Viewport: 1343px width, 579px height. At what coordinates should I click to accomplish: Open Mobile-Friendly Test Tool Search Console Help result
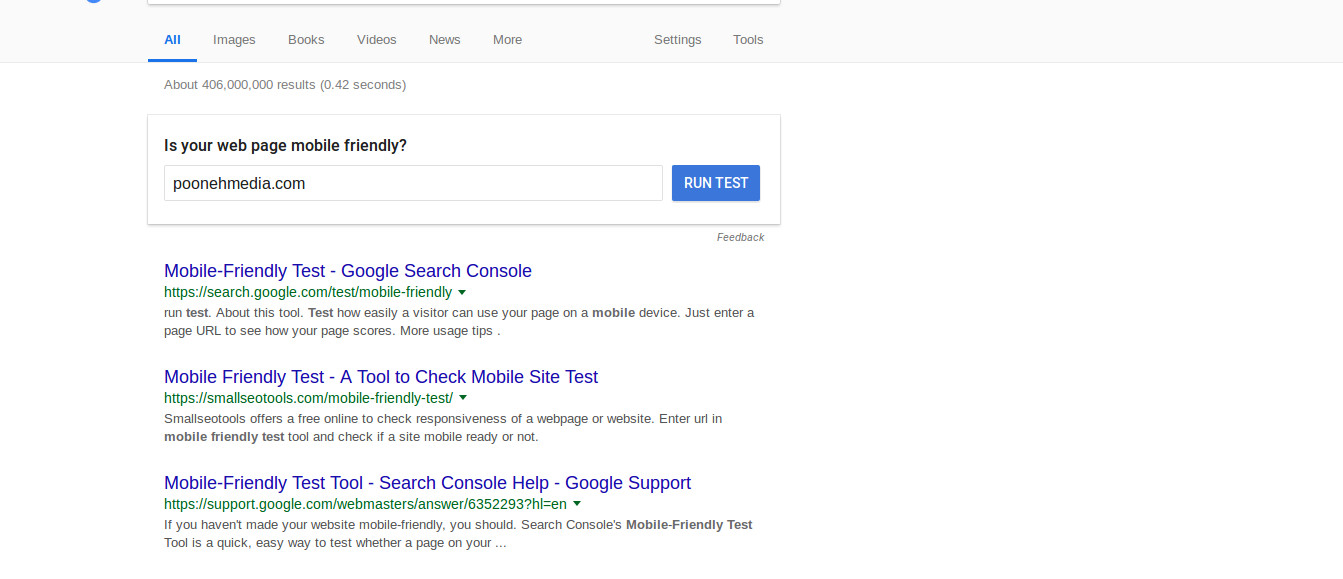pyautogui.click(x=427, y=483)
